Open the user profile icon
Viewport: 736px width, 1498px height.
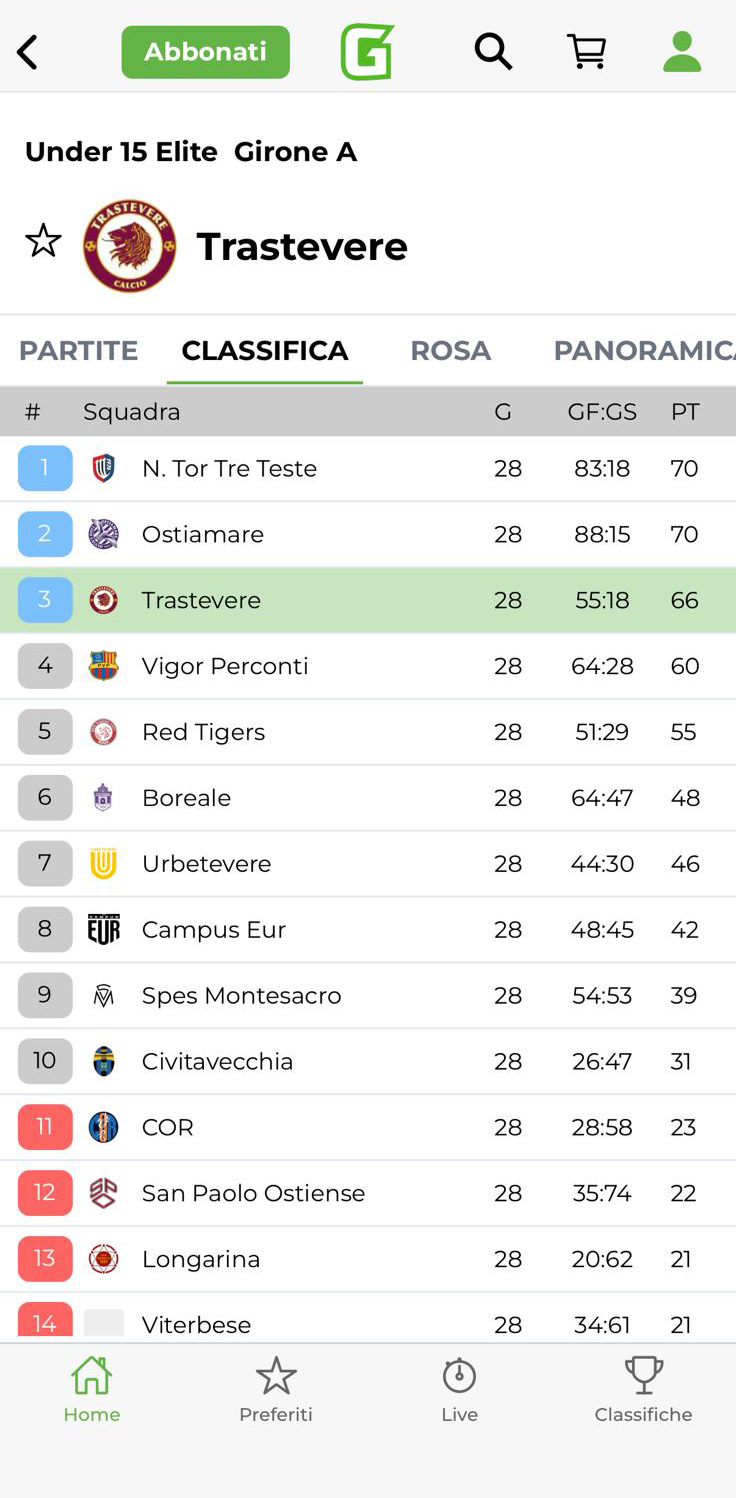pos(682,52)
